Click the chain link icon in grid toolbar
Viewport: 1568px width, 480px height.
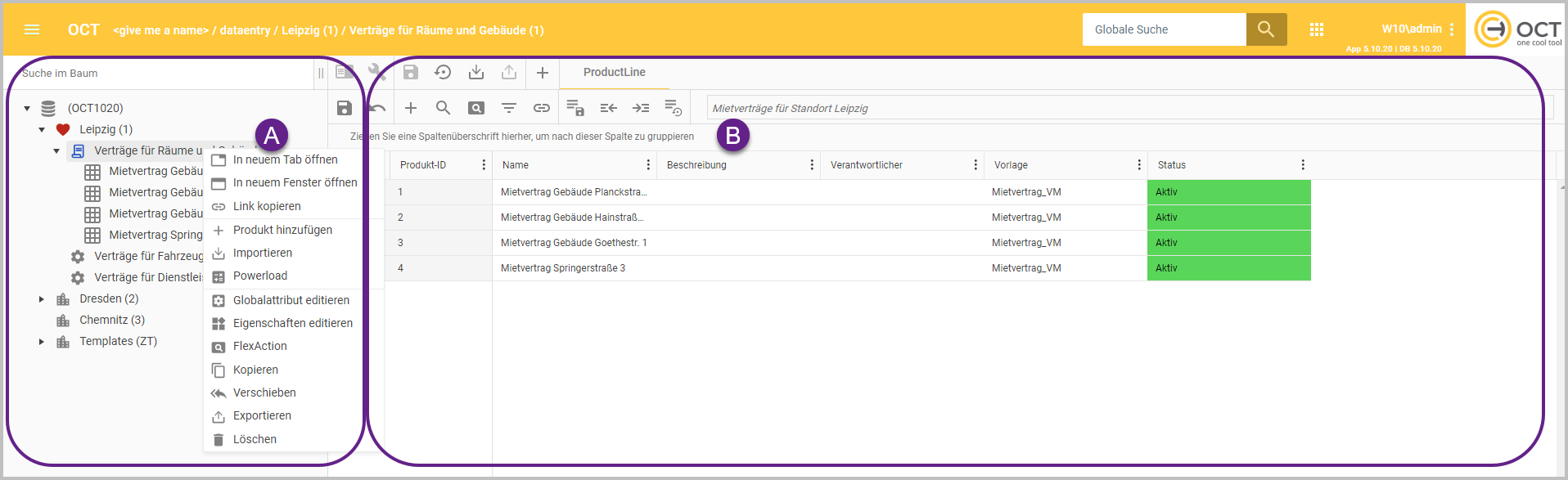[x=541, y=108]
